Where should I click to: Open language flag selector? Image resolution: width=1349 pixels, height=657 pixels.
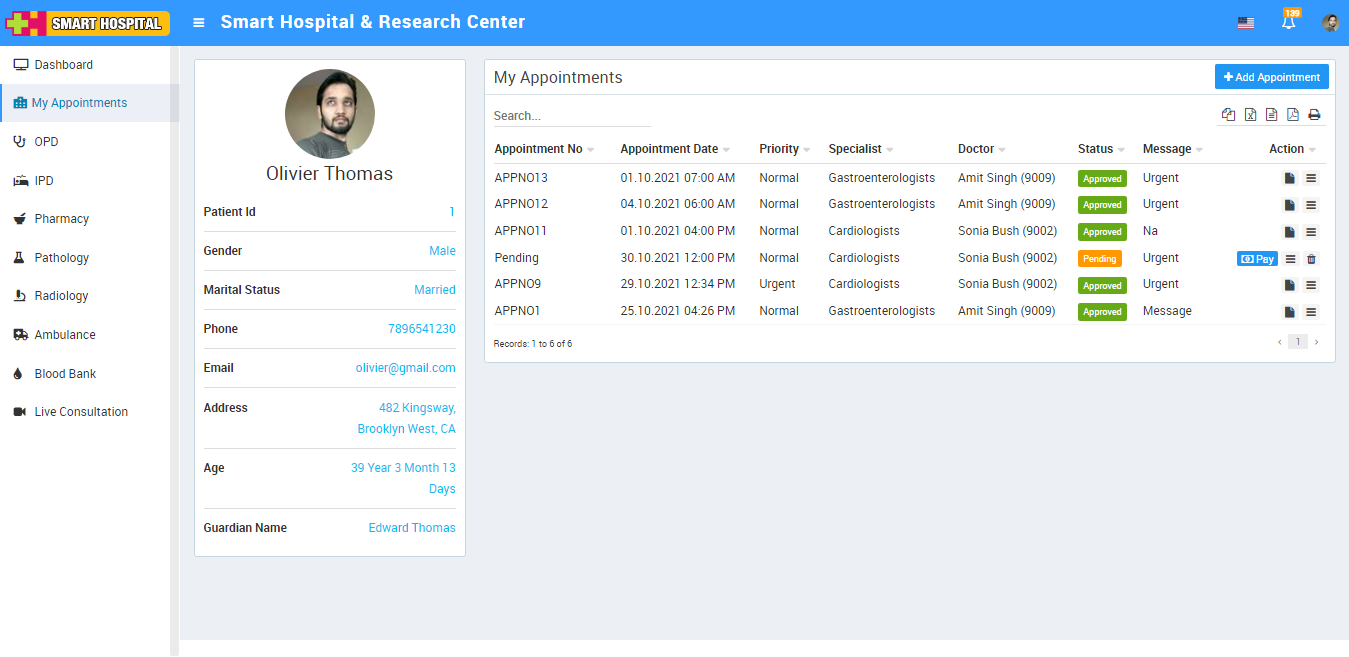click(1245, 23)
